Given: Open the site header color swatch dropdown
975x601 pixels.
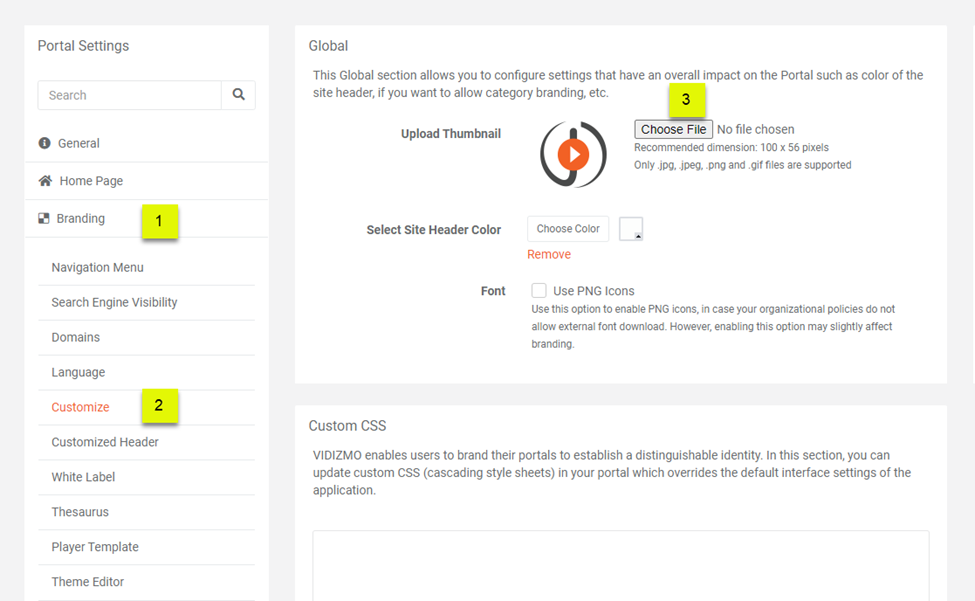Looking at the screenshot, I should coord(631,230).
